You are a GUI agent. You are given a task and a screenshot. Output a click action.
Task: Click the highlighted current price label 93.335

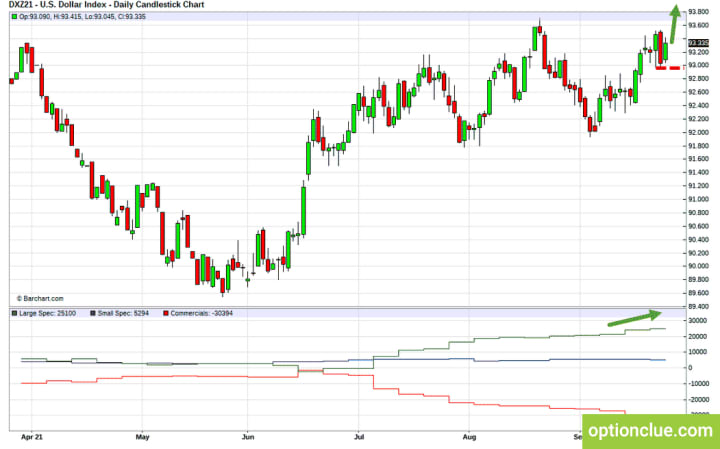point(698,43)
